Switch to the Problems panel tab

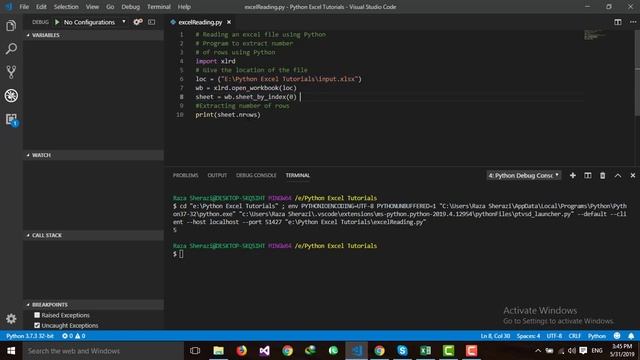(185, 176)
